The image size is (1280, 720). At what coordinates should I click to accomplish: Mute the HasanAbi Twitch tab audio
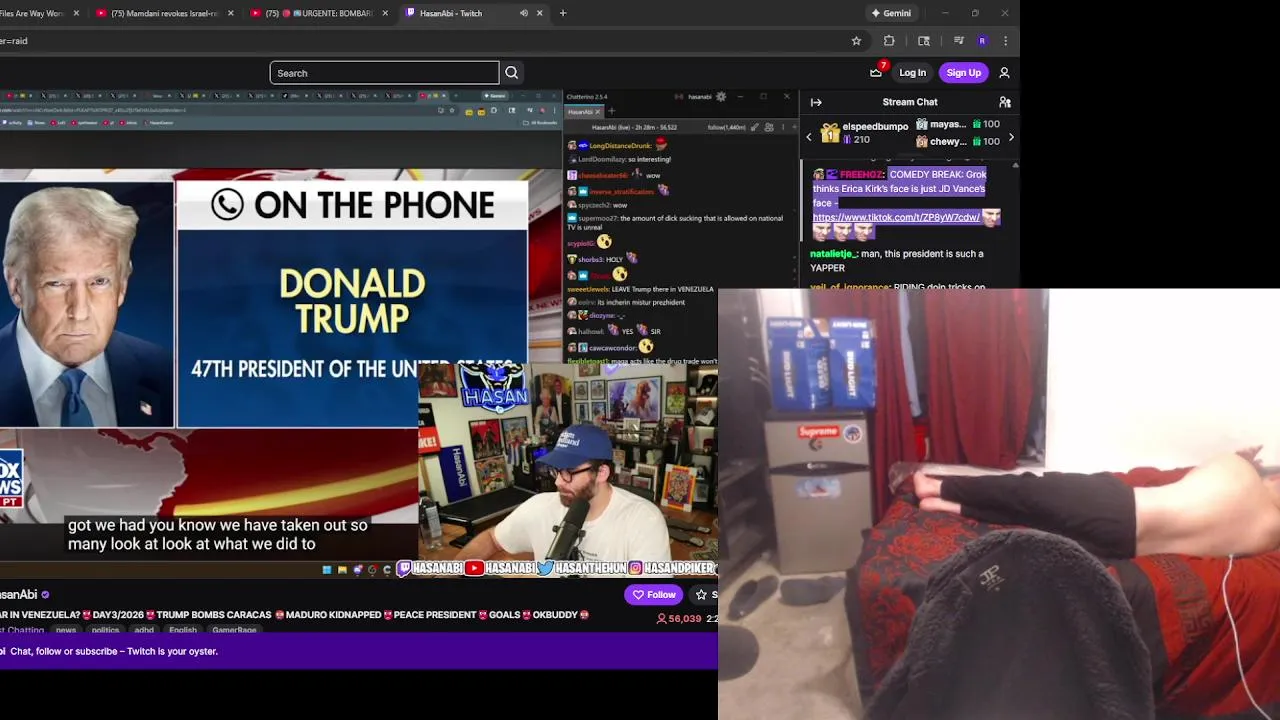coord(524,13)
